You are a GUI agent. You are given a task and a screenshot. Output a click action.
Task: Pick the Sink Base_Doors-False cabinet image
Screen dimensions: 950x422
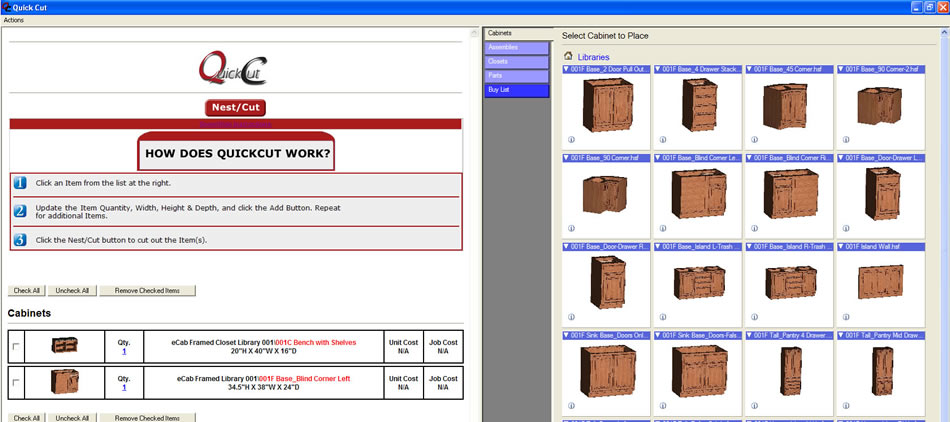point(699,371)
